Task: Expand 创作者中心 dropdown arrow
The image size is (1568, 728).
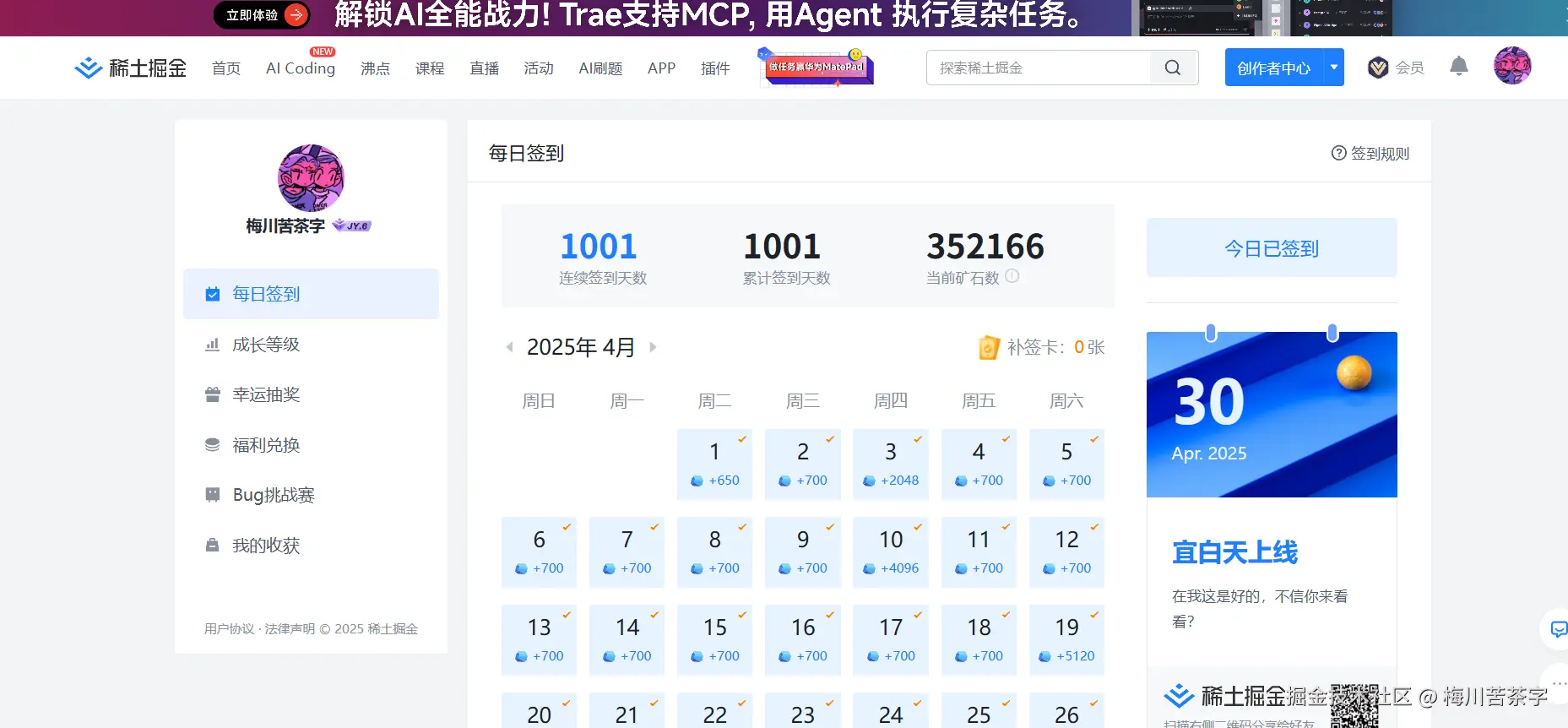Action: pyautogui.click(x=1334, y=68)
